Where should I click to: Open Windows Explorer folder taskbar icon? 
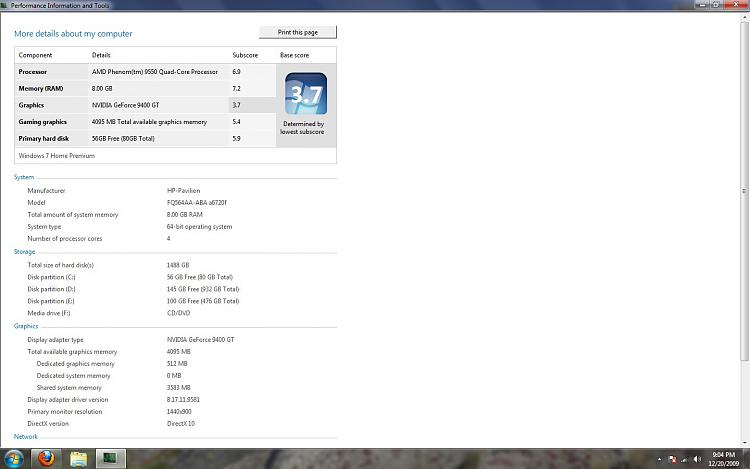(78, 458)
